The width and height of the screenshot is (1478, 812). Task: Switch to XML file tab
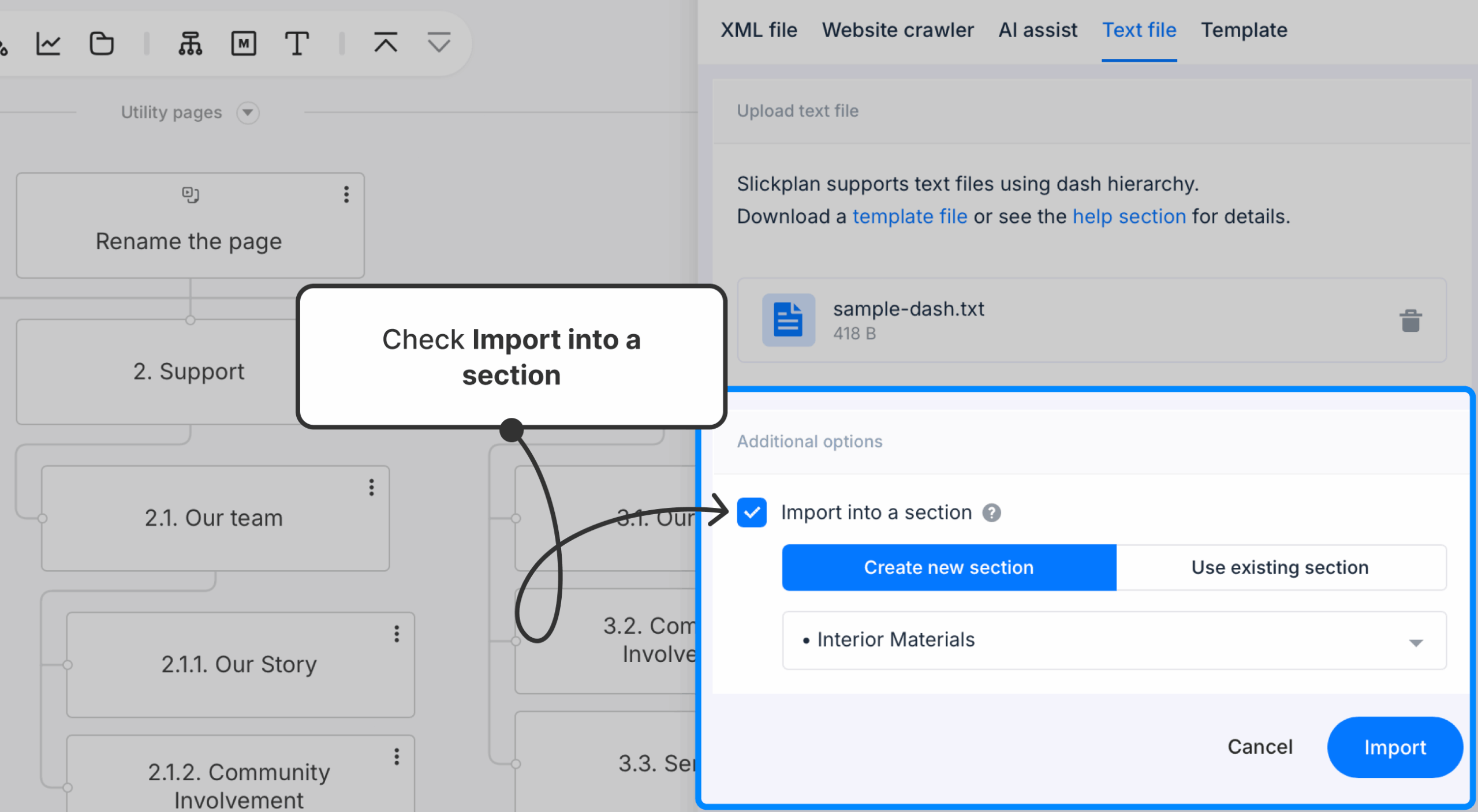[759, 30]
